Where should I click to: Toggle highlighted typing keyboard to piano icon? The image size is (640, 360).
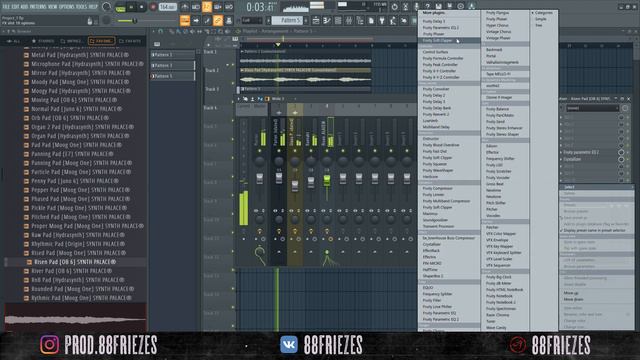[x=185, y=20]
